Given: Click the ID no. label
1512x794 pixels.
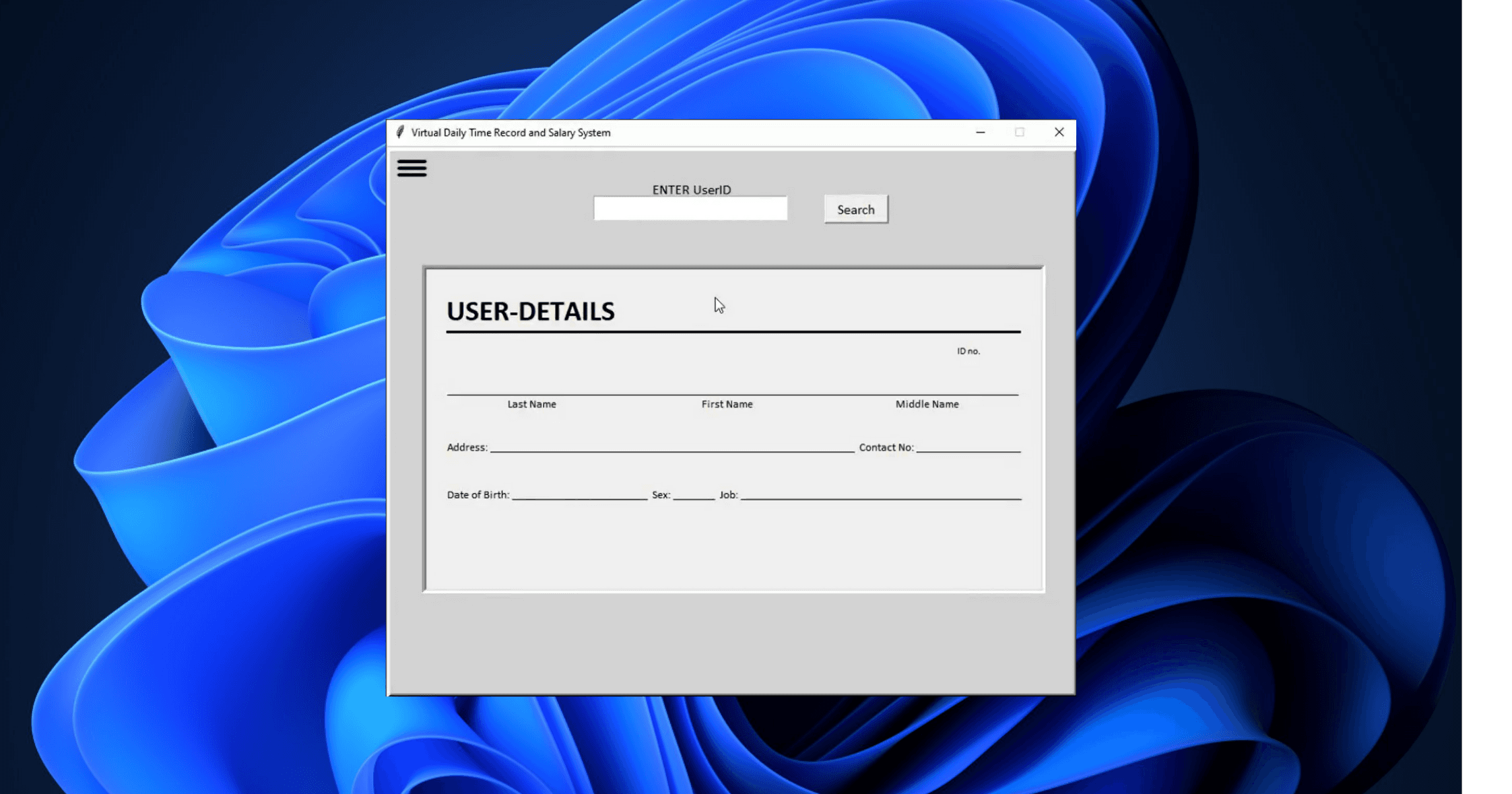Looking at the screenshot, I should tap(968, 351).
